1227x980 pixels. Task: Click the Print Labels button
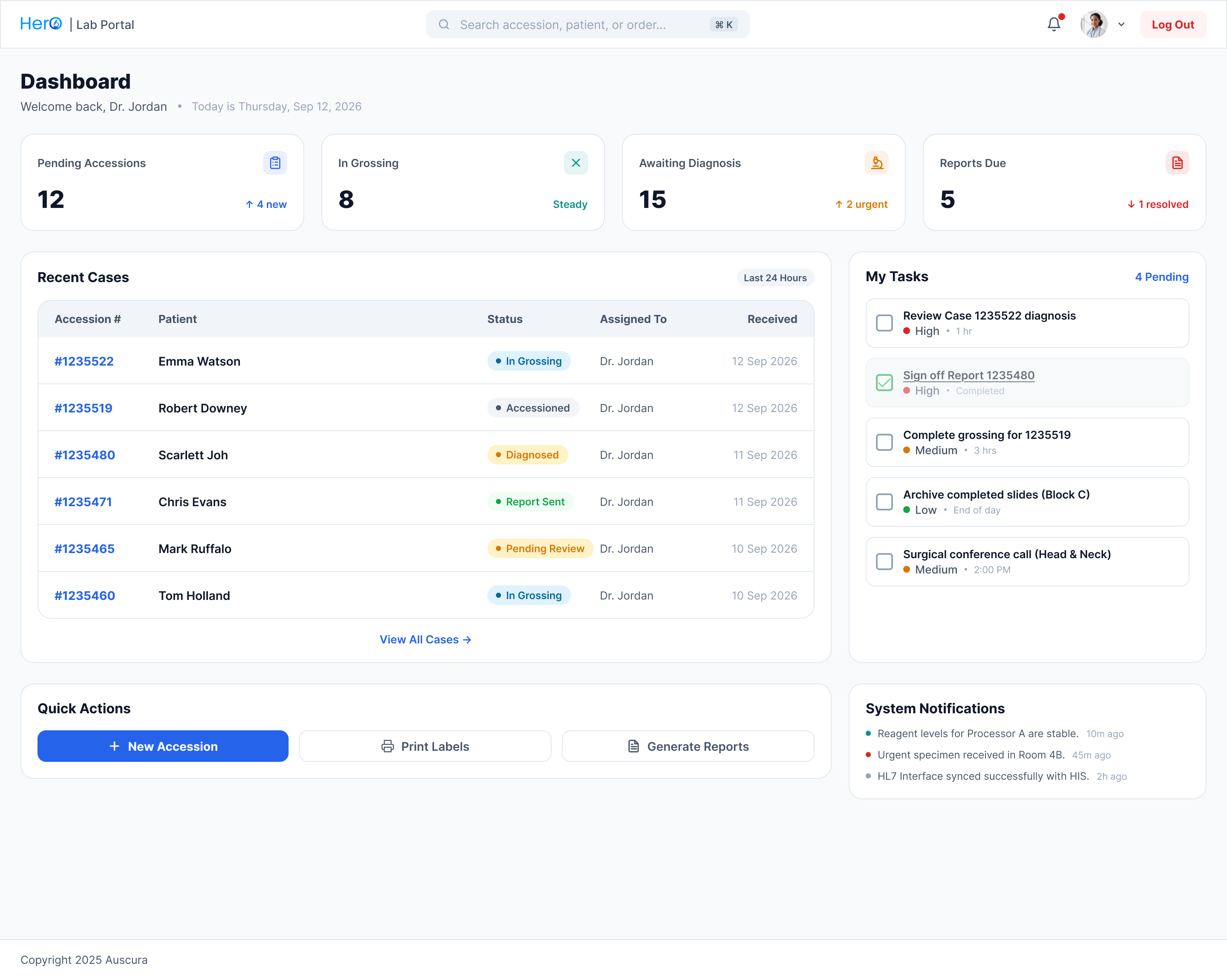425,746
